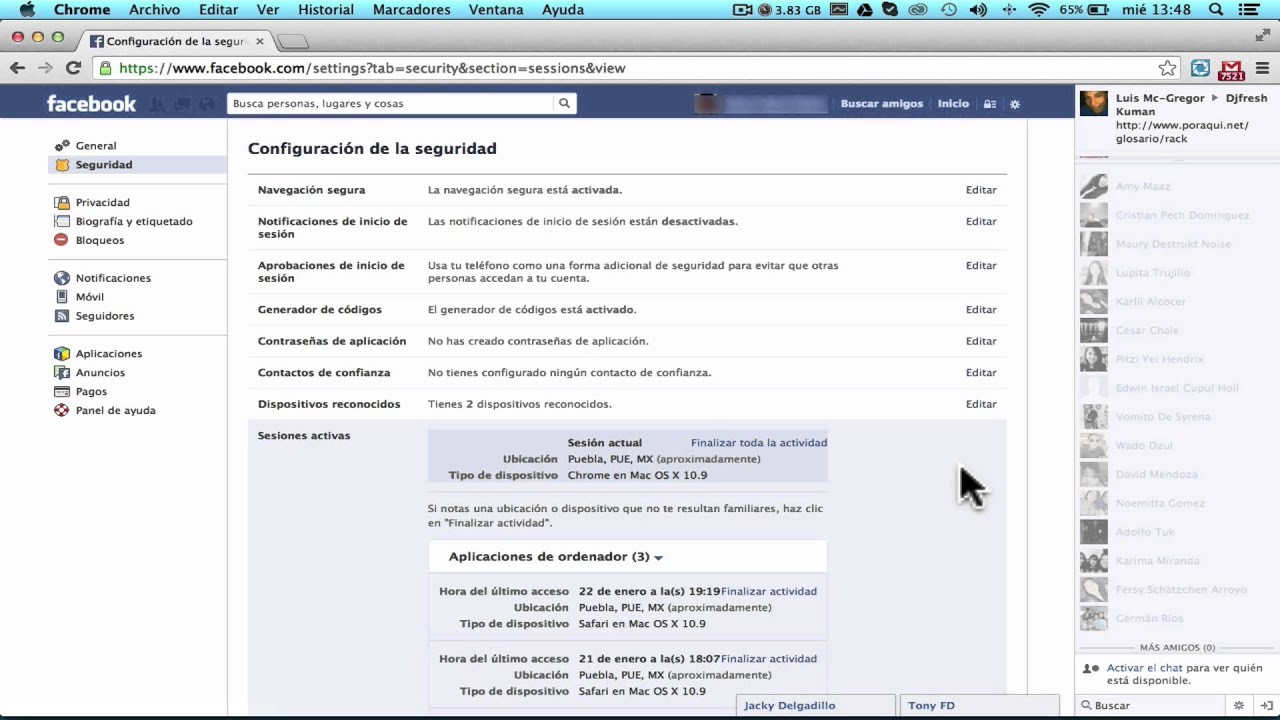Click Chrome back arrow
Screen dimensions: 1280x720
[17, 68]
